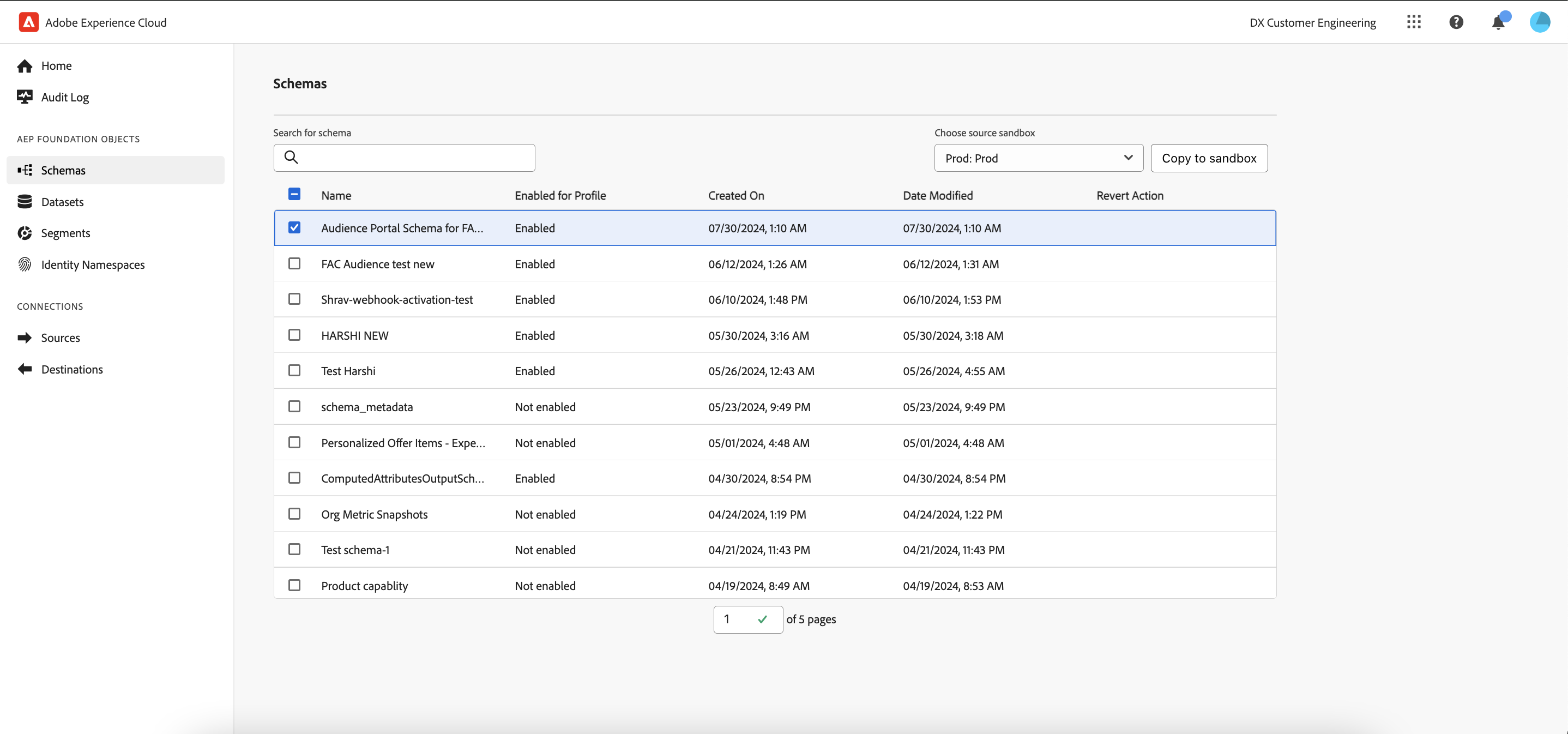The width and height of the screenshot is (1568, 734).
Task: Click the Date Modified column header
Action: tap(937, 195)
